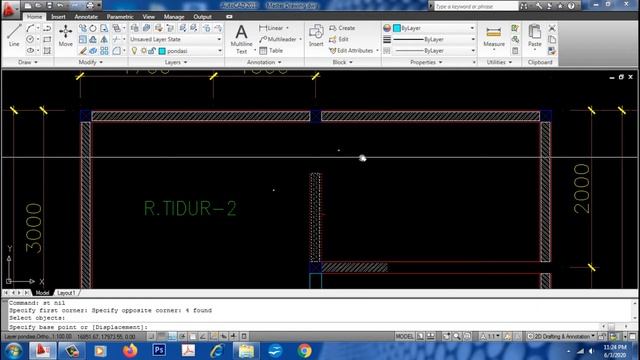
Task: Open the ByLayer linetype dropdown
Action: (434, 51)
